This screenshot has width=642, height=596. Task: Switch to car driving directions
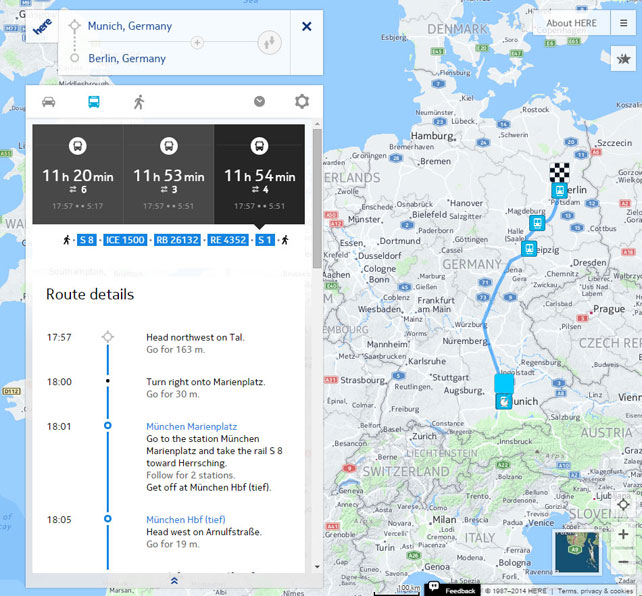(48, 102)
